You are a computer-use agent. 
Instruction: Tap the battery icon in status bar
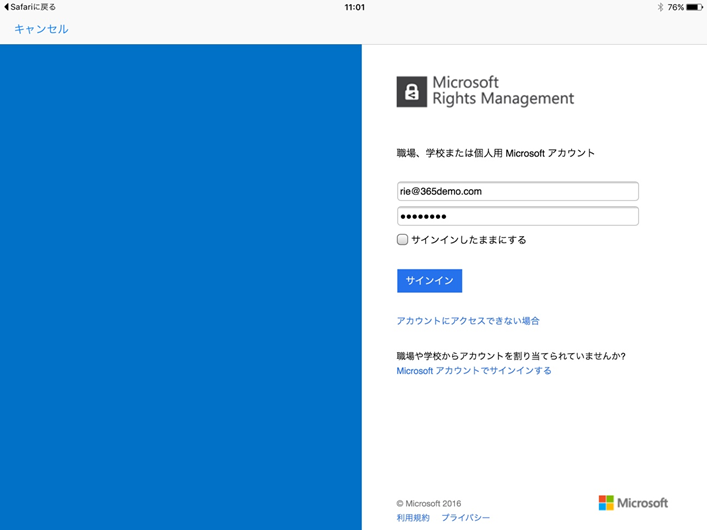tap(694, 7)
